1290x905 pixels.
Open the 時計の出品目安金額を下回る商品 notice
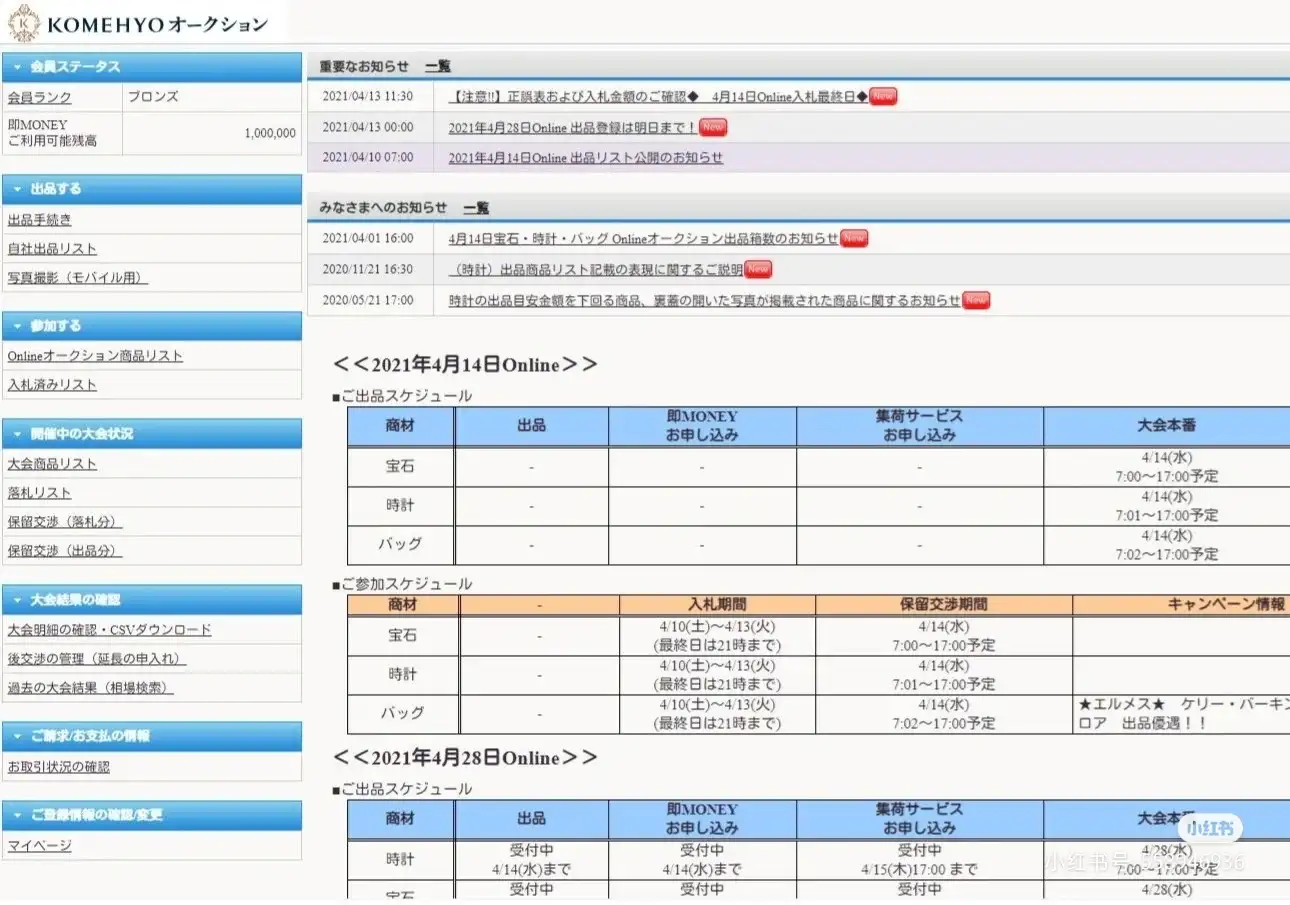(704, 301)
